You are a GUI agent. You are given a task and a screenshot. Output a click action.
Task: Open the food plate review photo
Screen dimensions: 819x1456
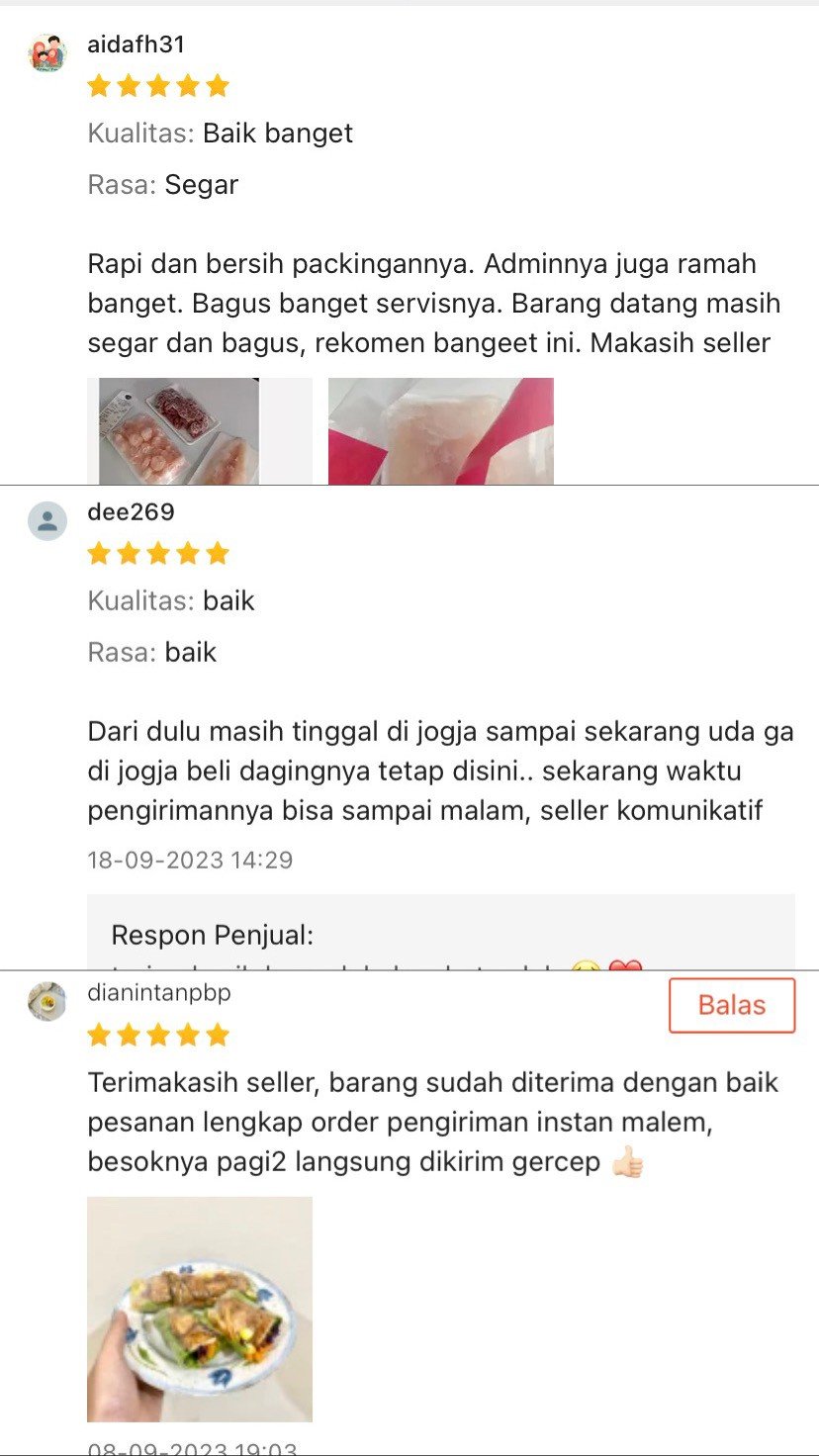pyautogui.click(x=200, y=1310)
